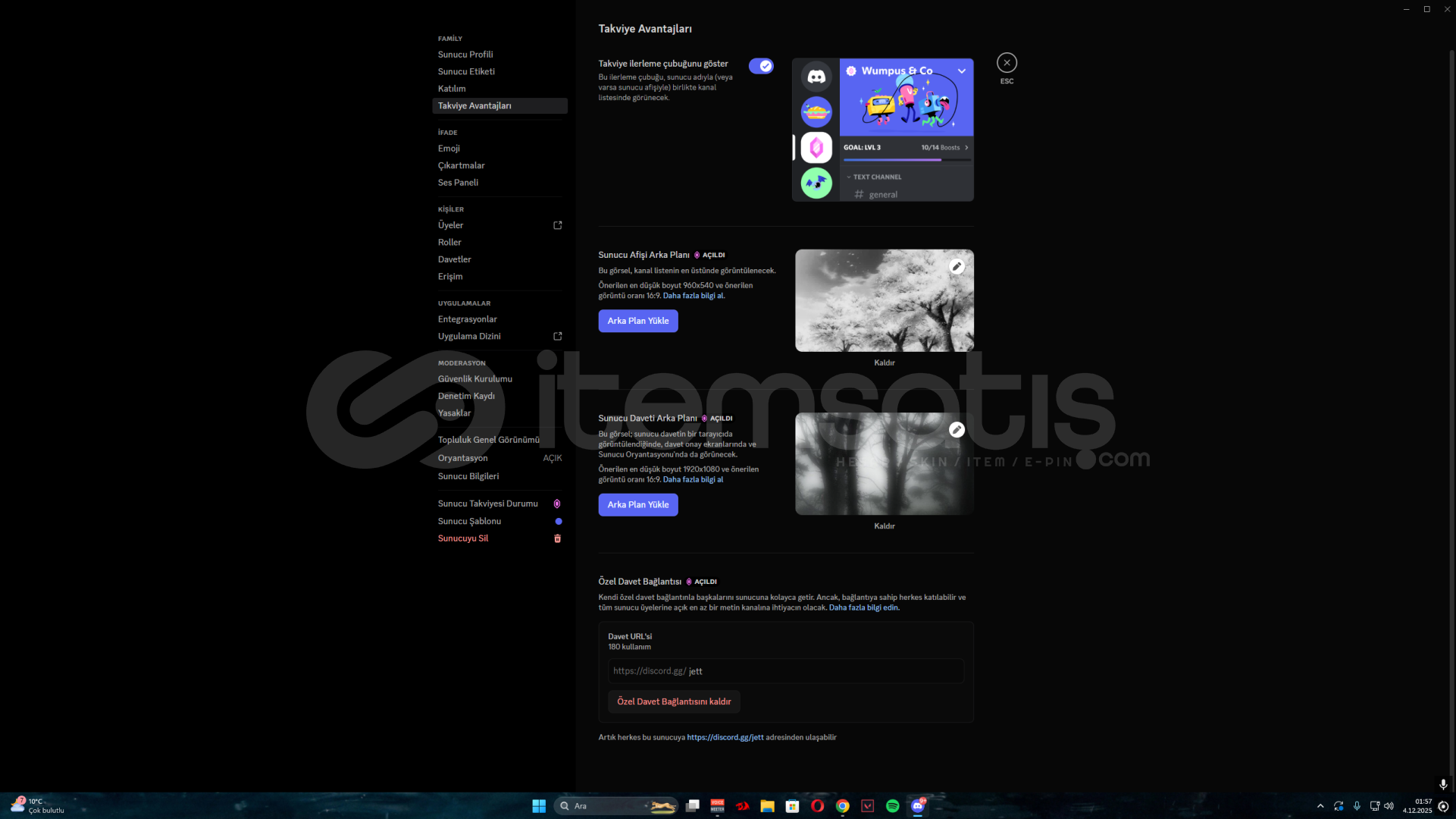The image size is (1456, 819).
Task: Click Discord logo in preview server list
Action: (x=816, y=77)
